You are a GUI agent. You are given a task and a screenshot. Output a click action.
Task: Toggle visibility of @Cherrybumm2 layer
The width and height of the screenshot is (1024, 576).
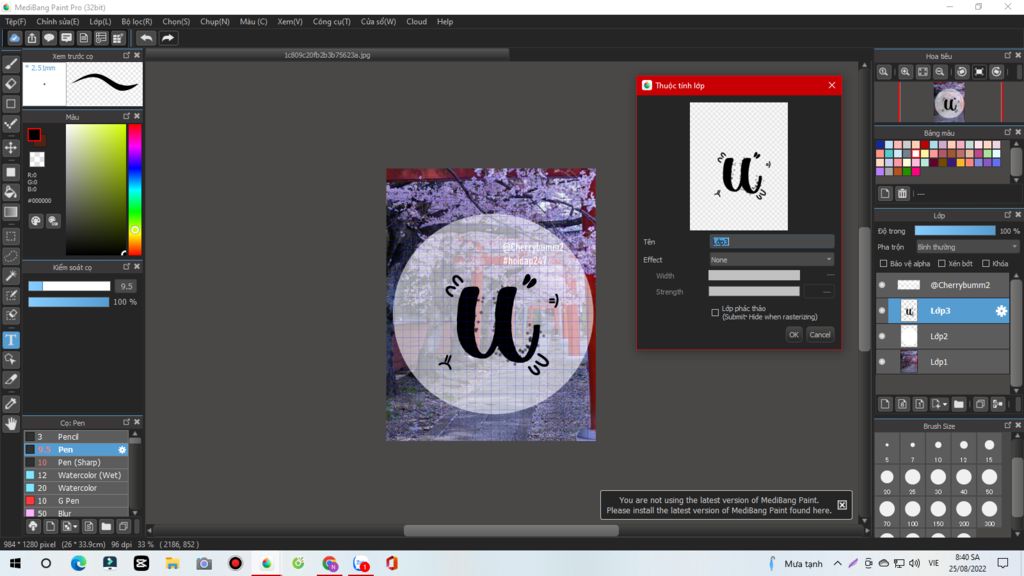[x=882, y=285]
